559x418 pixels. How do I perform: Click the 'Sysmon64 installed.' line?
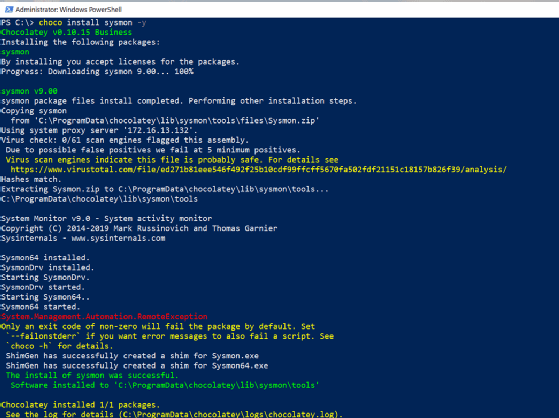click(45, 258)
